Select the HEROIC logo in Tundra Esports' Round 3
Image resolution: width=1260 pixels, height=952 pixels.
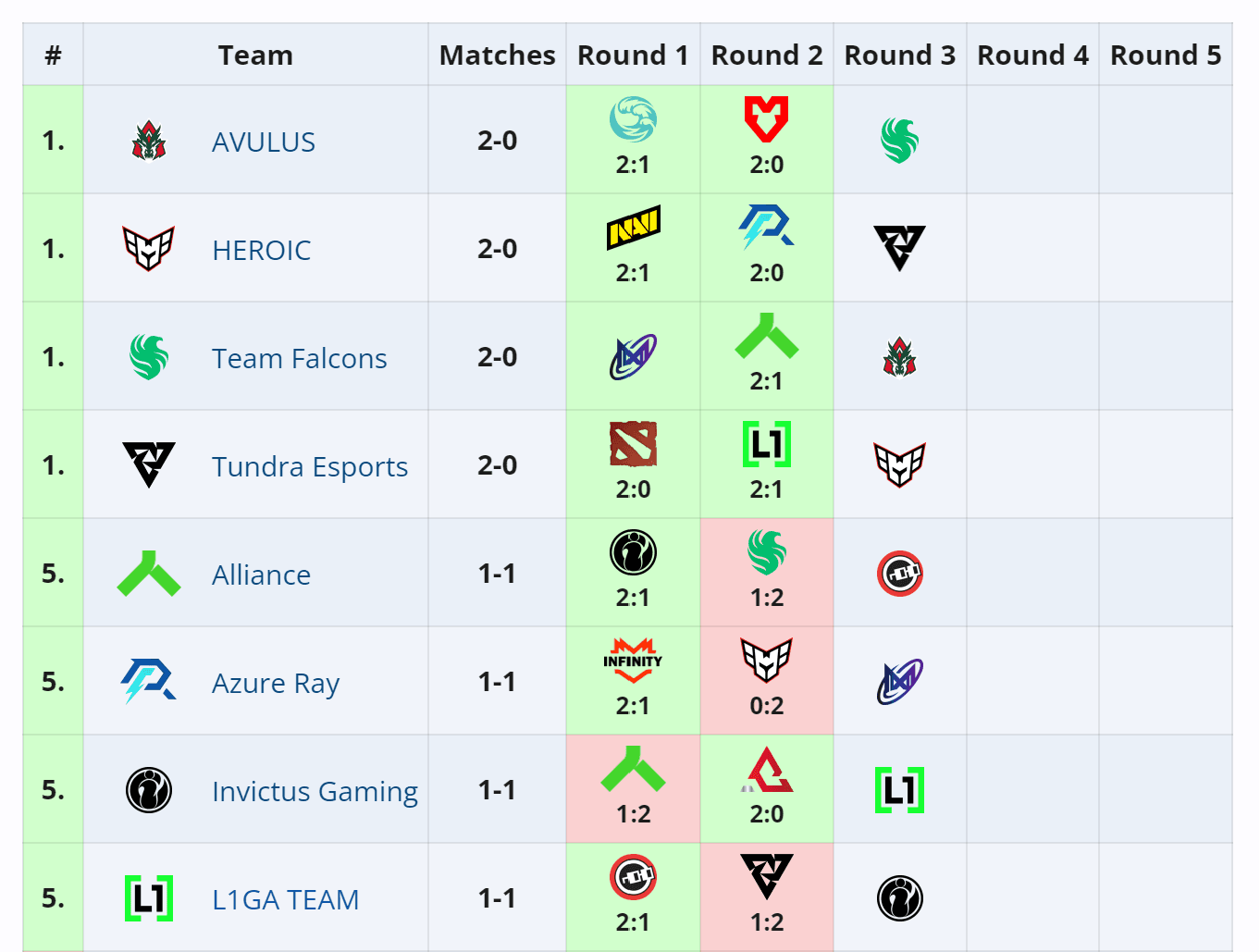coord(899,464)
